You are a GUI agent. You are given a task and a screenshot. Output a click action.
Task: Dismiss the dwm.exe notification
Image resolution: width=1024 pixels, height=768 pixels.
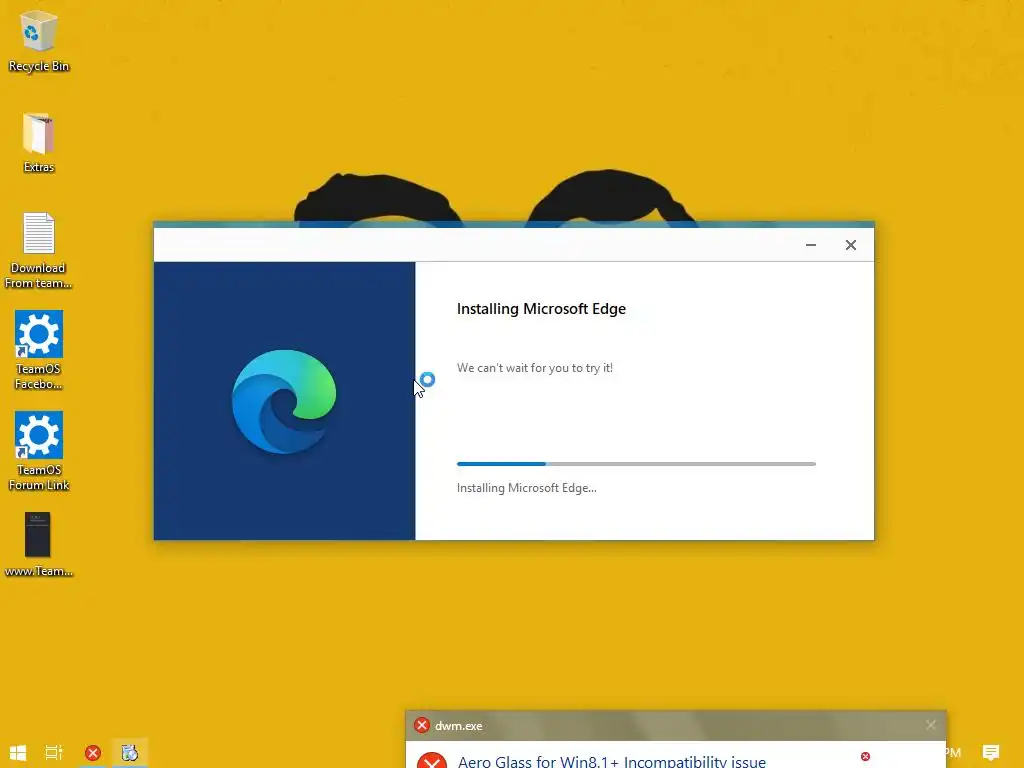(x=931, y=725)
